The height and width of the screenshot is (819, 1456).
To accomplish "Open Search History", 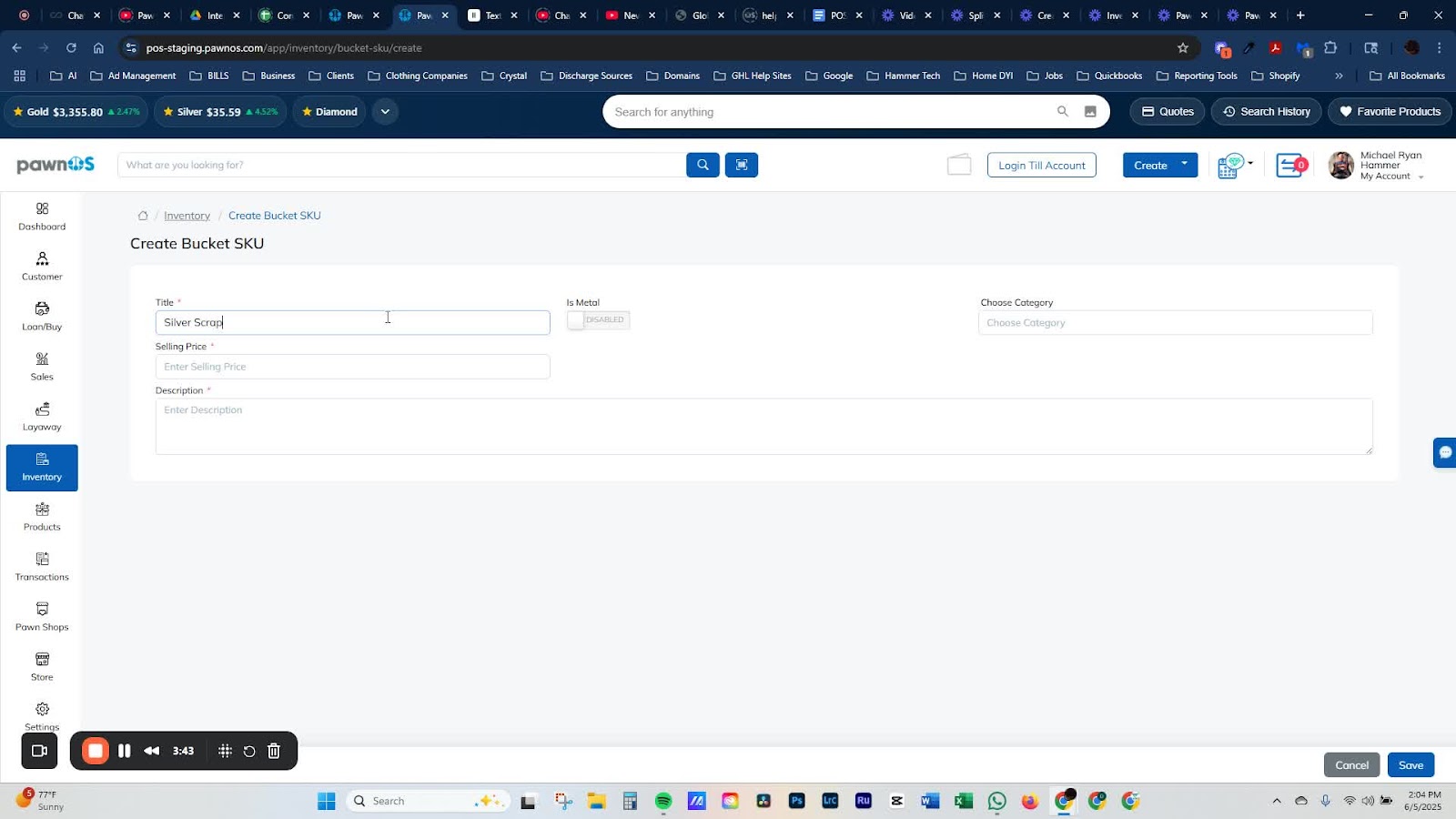I will (1266, 112).
